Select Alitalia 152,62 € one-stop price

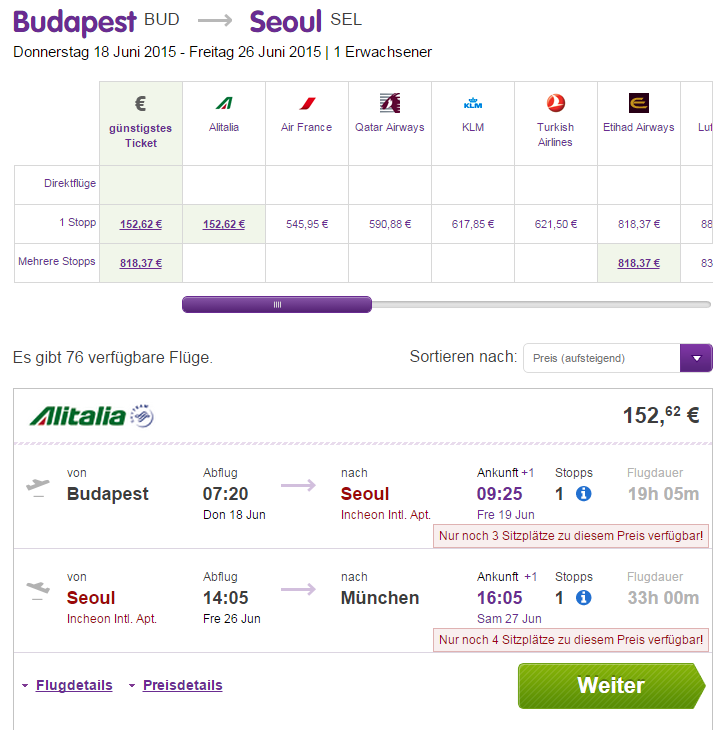(224, 224)
